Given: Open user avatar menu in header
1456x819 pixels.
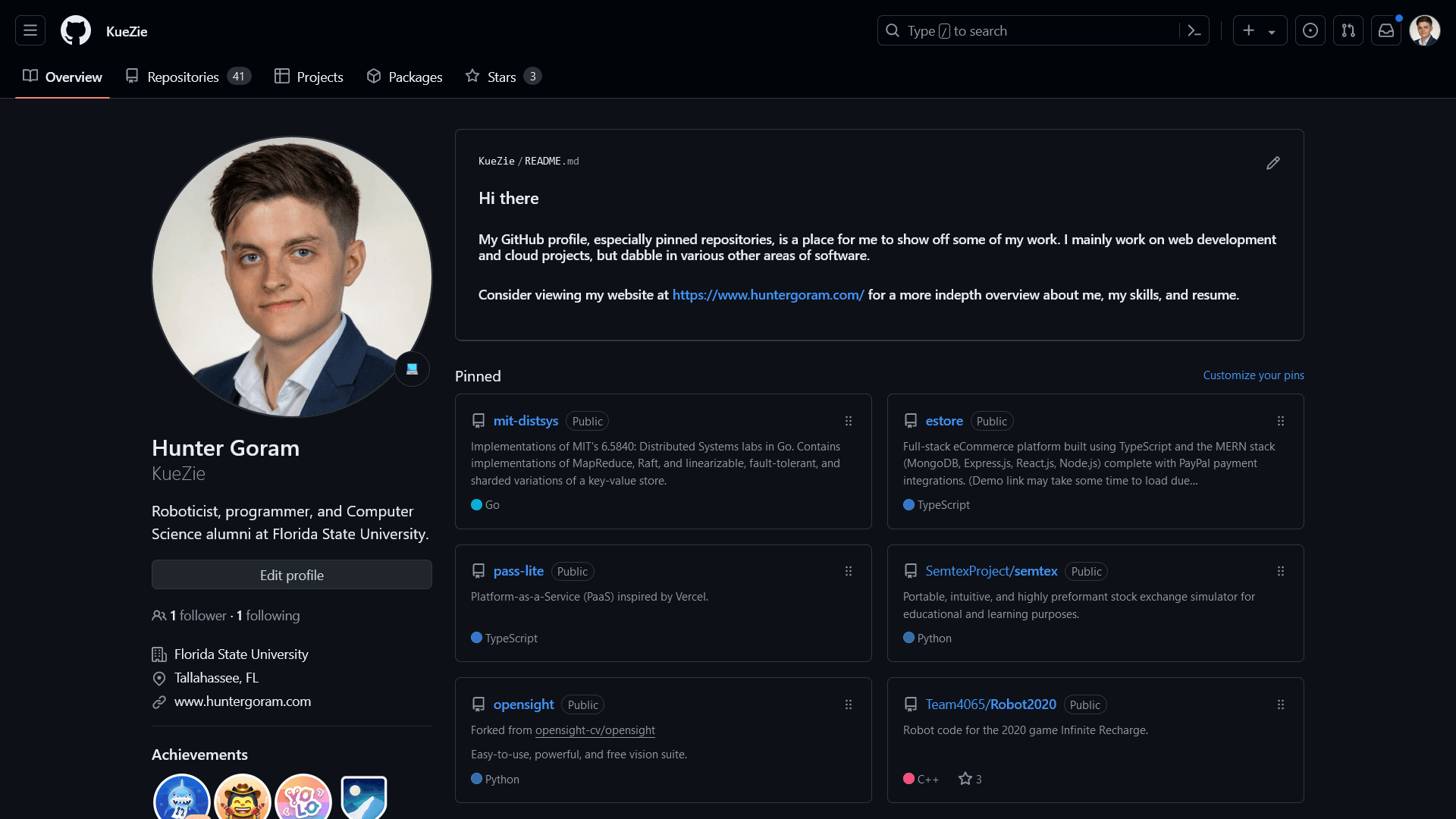Looking at the screenshot, I should point(1425,30).
